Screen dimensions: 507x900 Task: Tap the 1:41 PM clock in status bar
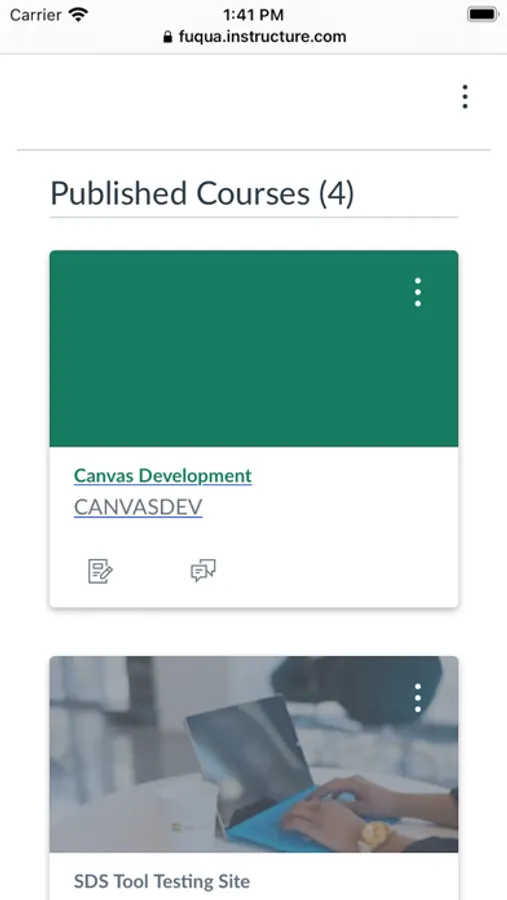253,14
